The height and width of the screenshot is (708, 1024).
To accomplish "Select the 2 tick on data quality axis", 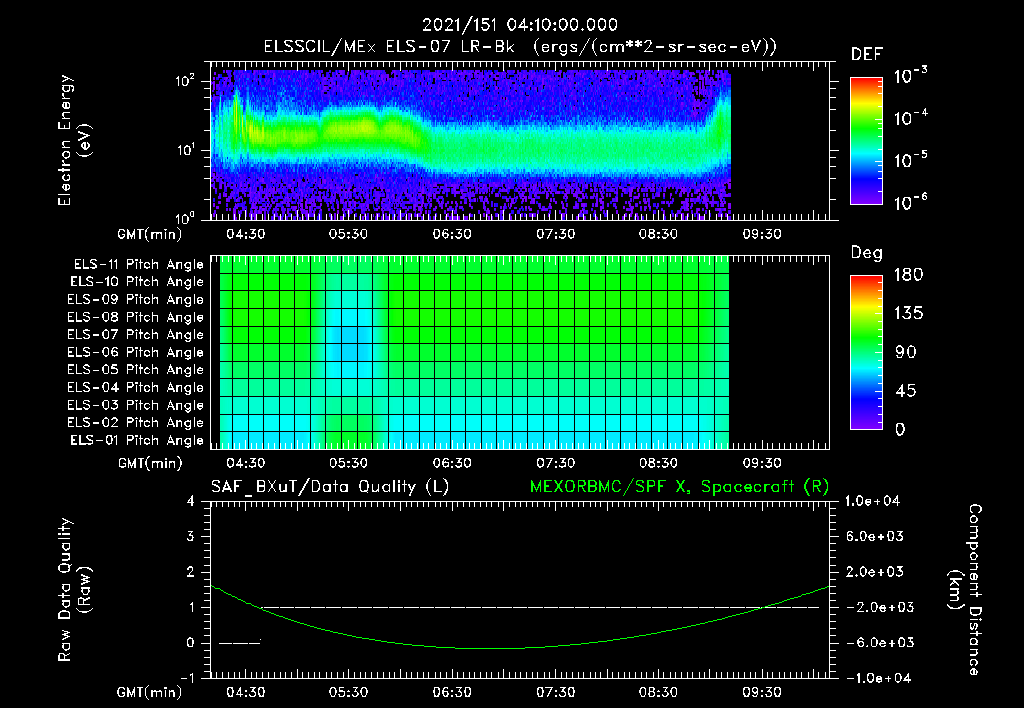I will click(x=190, y=572).
